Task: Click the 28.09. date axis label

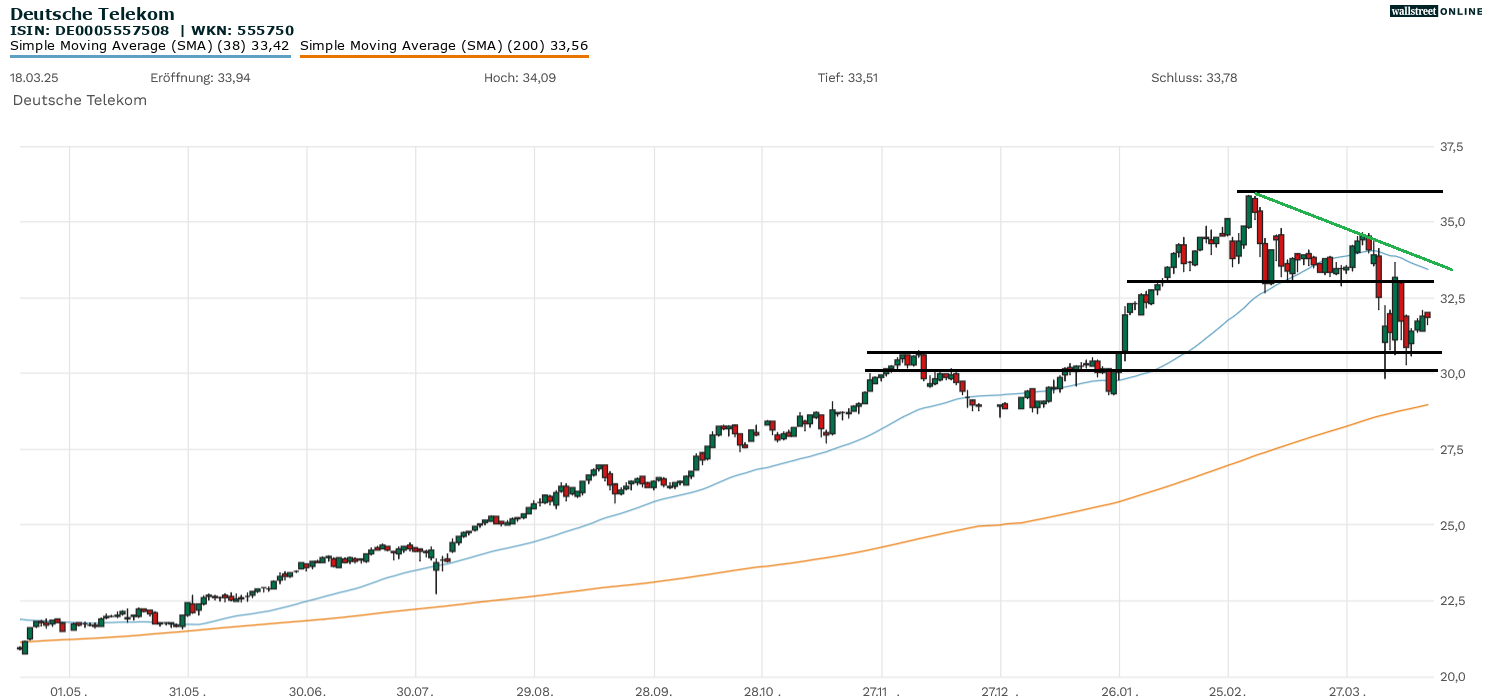Action: 653,690
